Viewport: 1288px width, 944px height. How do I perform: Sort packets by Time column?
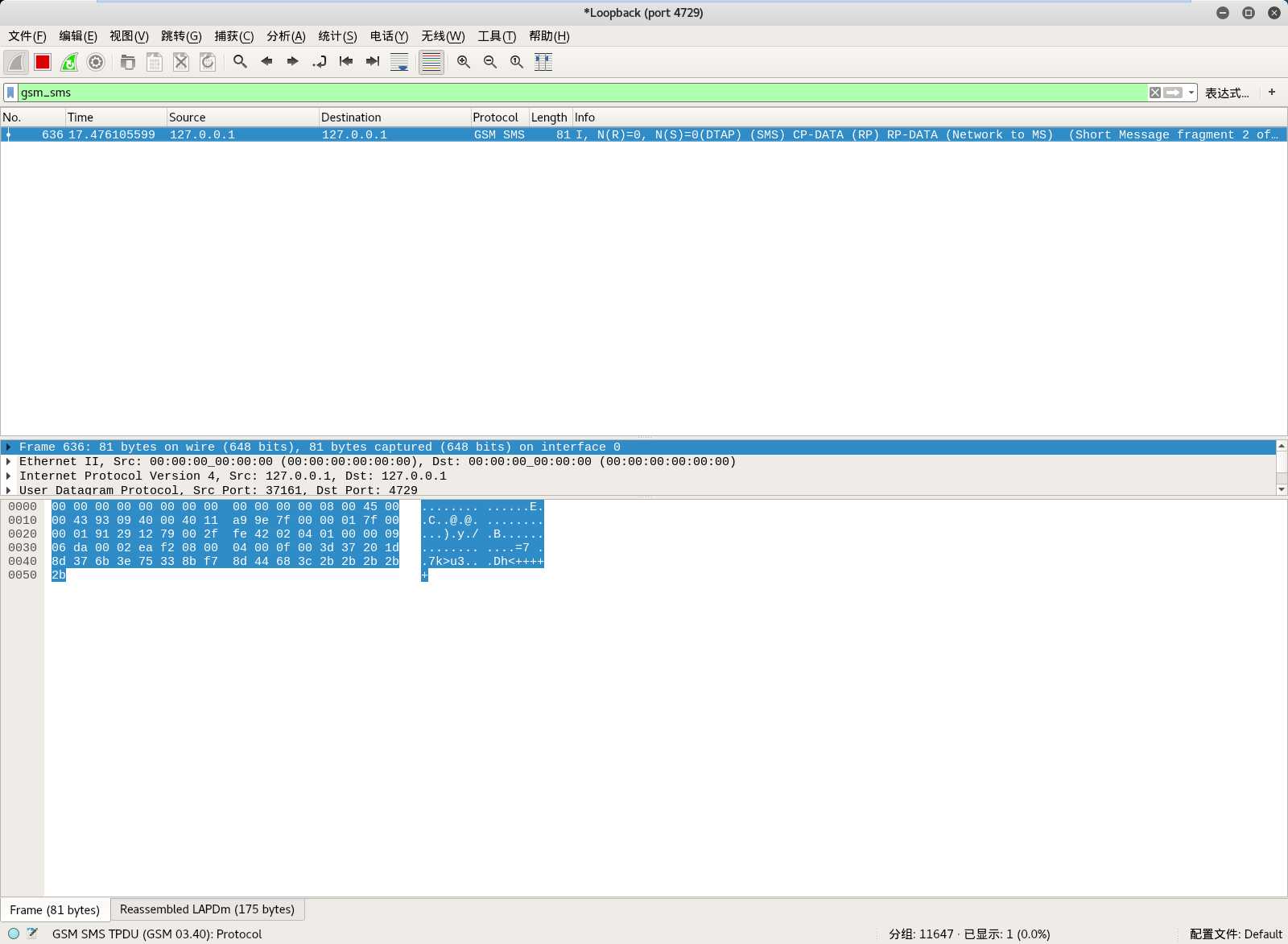(x=116, y=117)
